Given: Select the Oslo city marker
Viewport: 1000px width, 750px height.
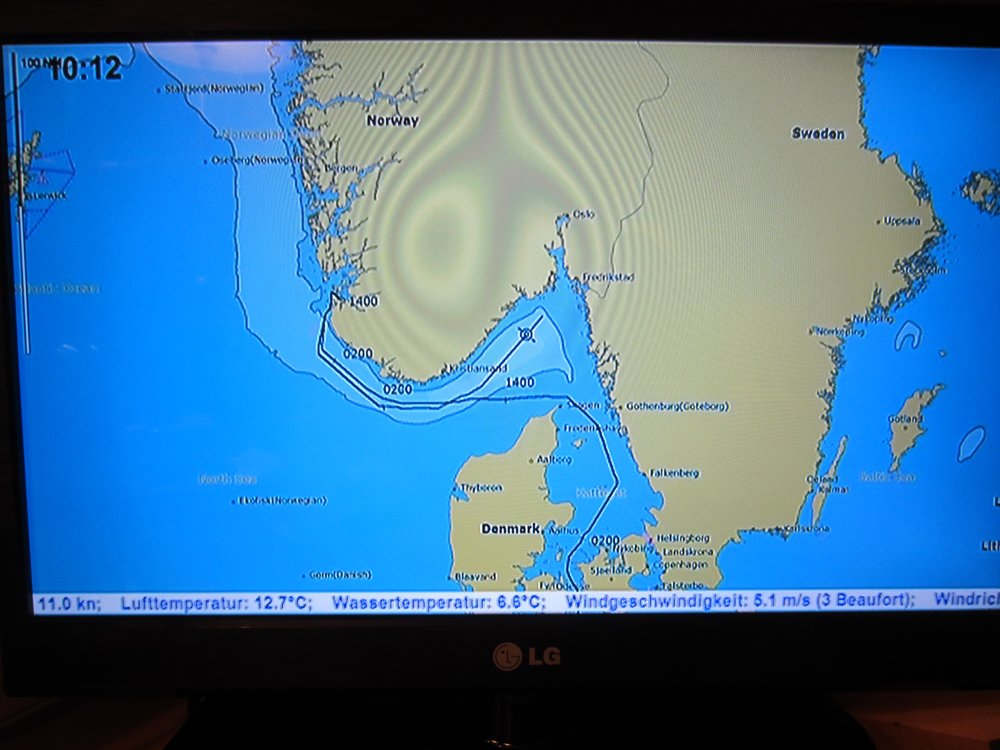Looking at the screenshot, I should click(567, 216).
